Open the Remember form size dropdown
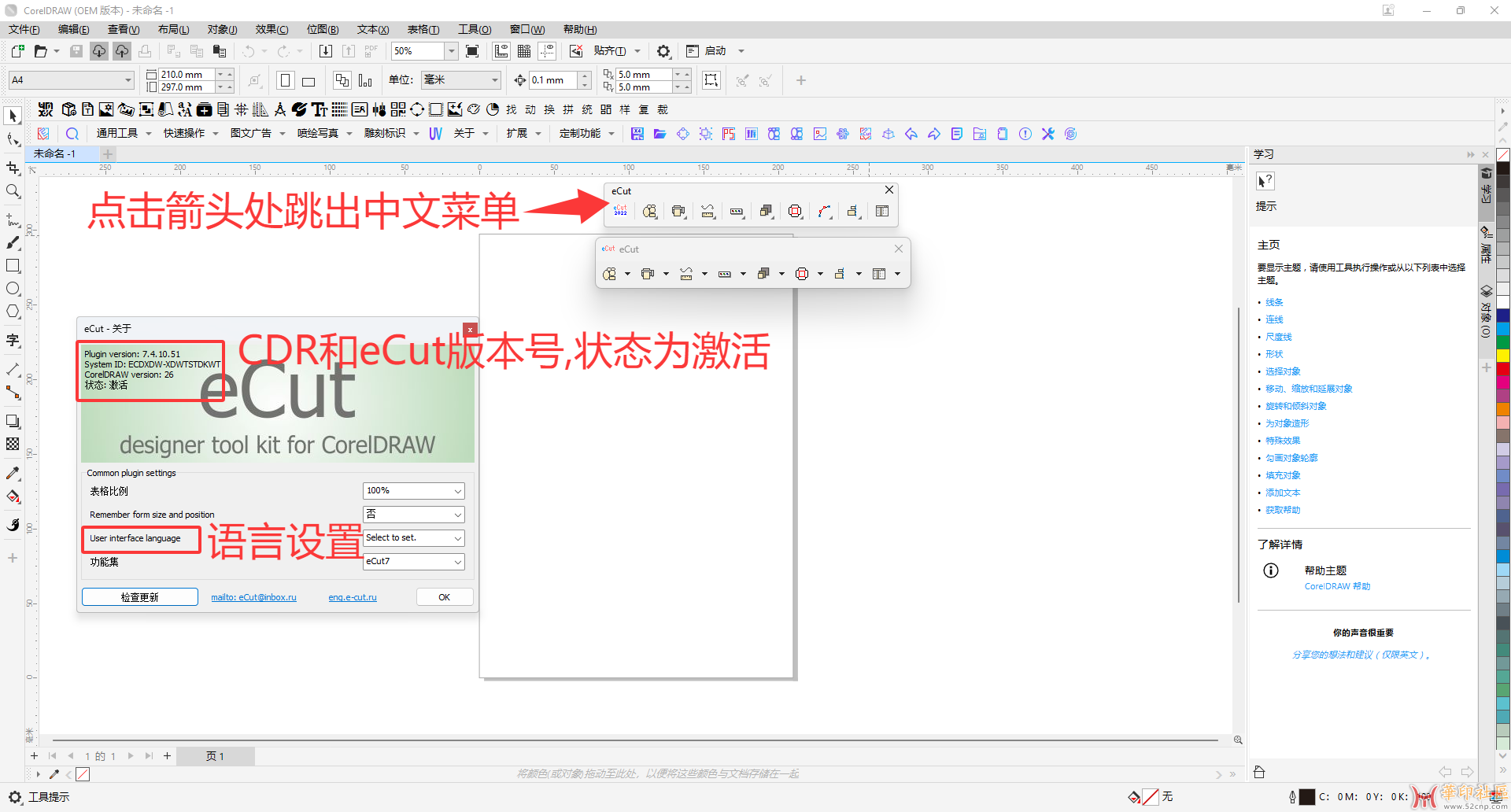The image size is (1511, 812). [414, 515]
